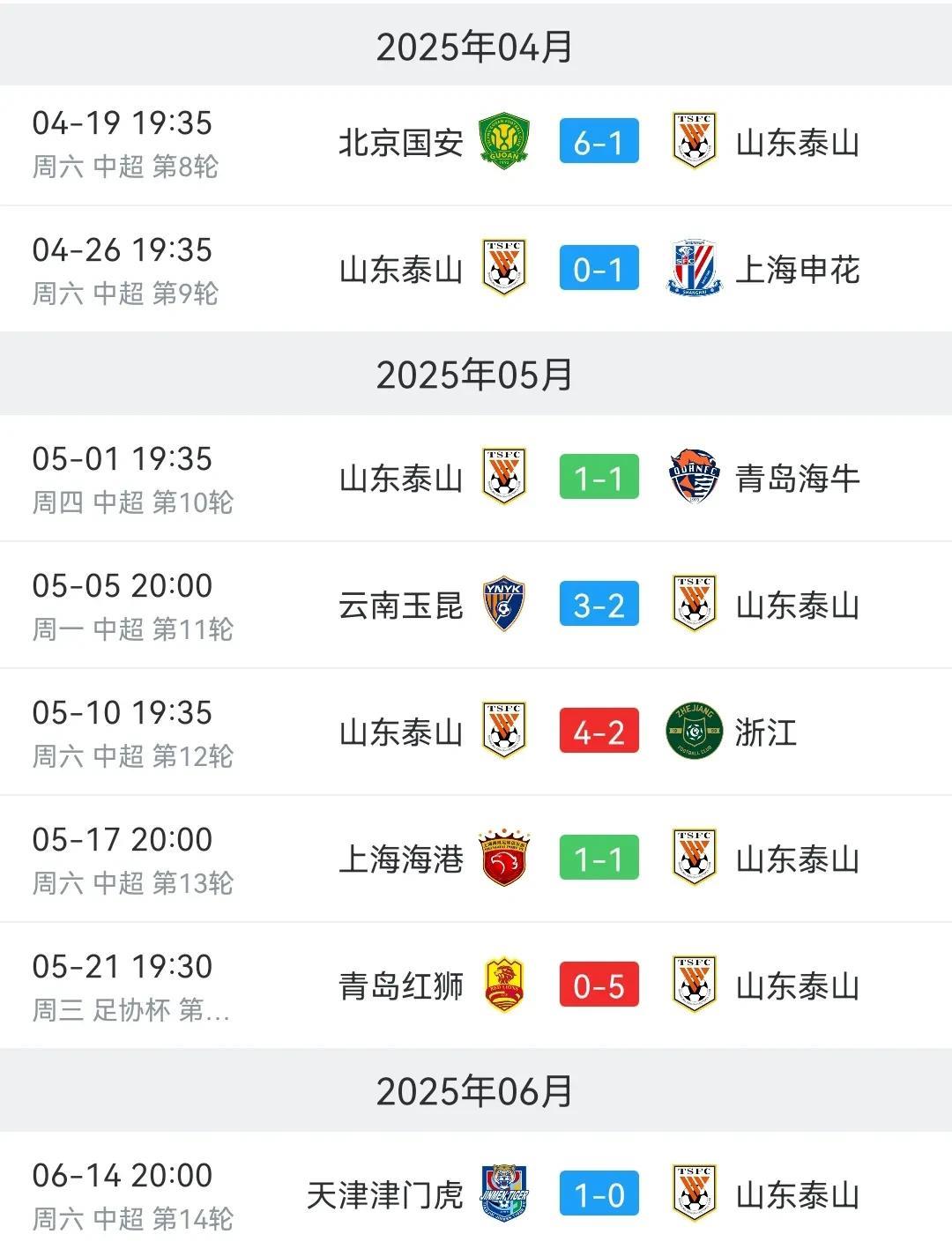Tap the 上海申花 blue crest logo
This screenshot has width=952, height=1249.
694,268
